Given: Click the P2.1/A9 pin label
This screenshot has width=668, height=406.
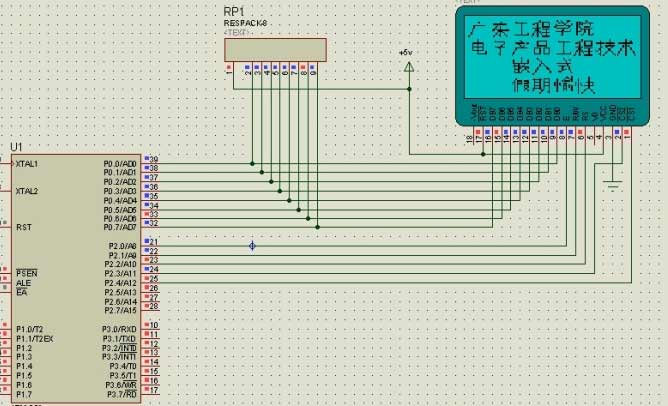Looking at the screenshot, I should tap(123, 256).
